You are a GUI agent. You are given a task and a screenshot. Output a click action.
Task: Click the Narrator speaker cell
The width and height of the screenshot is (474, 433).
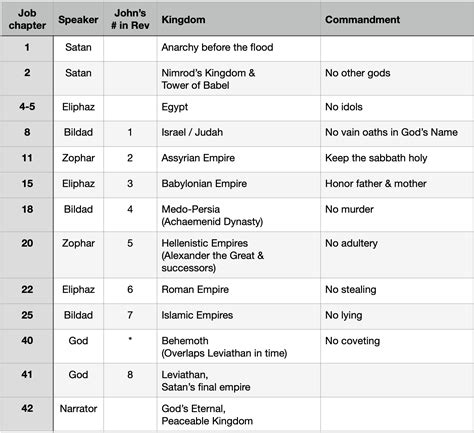click(78, 414)
